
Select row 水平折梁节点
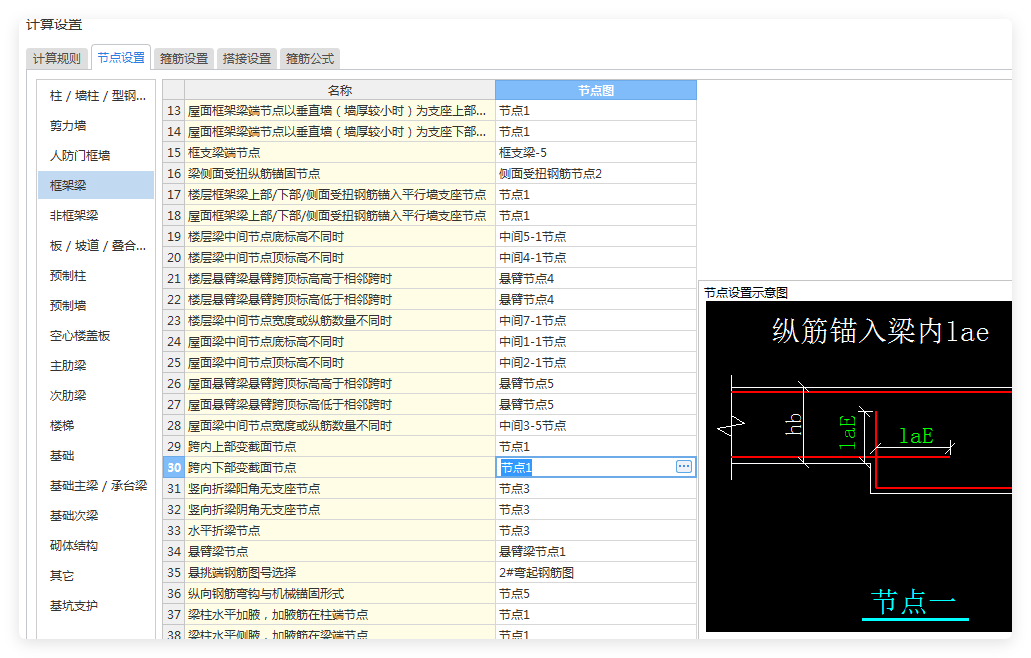tap(339, 530)
